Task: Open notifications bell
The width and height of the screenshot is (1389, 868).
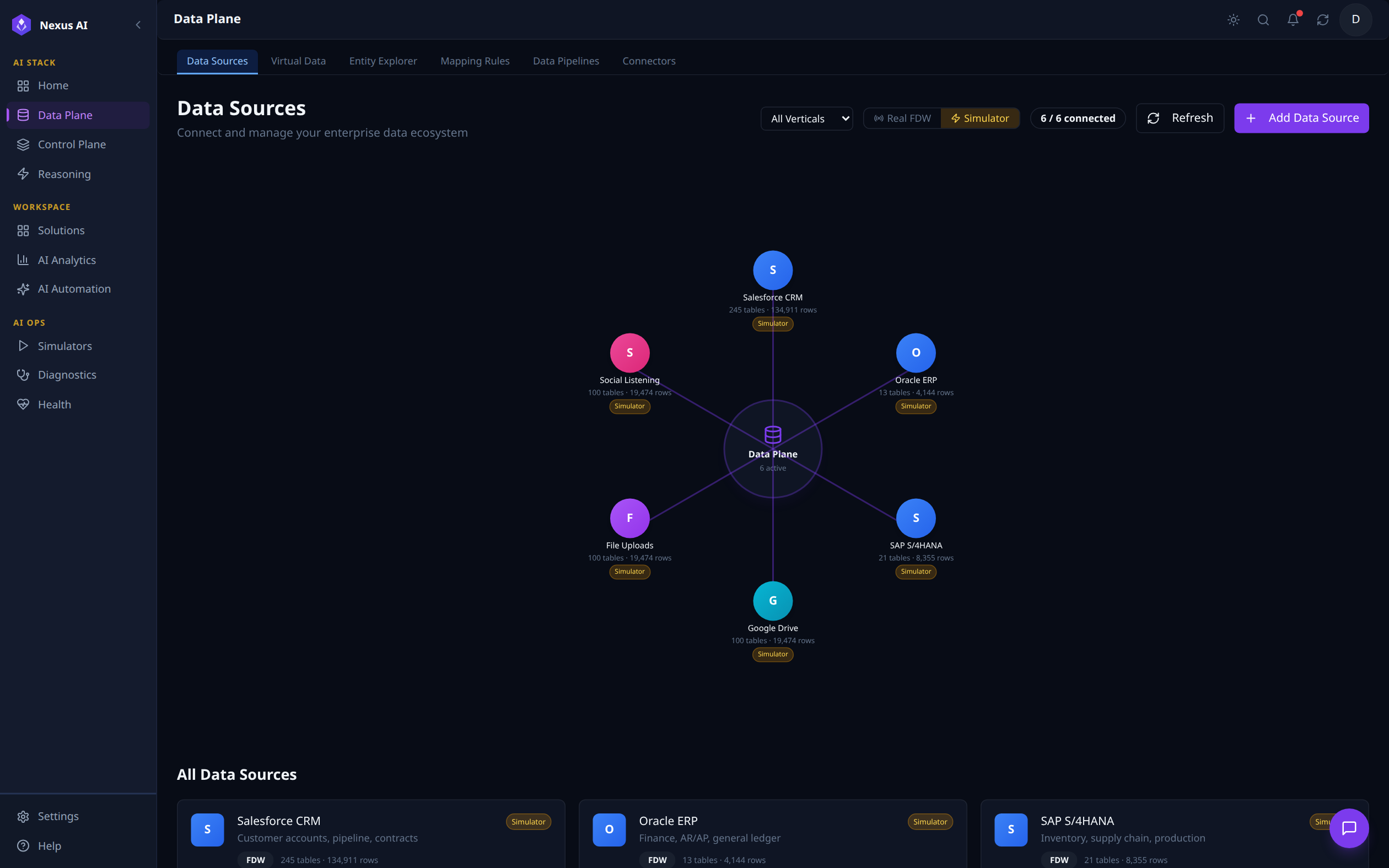Action: pyautogui.click(x=1293, y=20)
